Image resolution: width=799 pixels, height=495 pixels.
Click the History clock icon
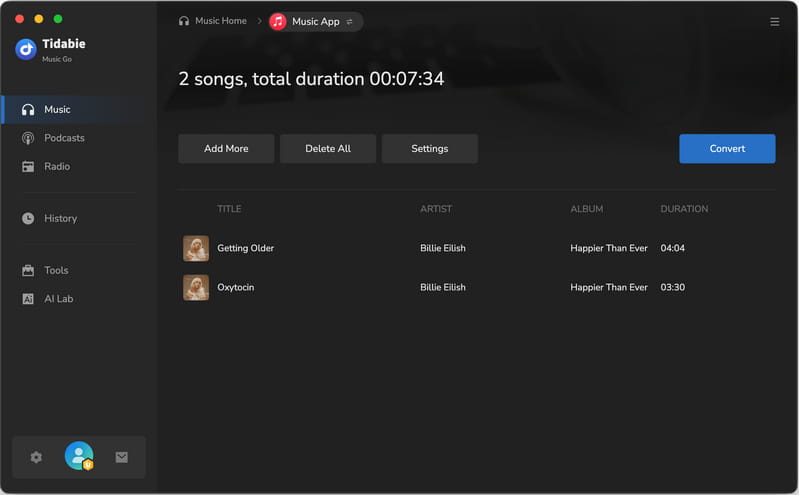coord(28,219)
